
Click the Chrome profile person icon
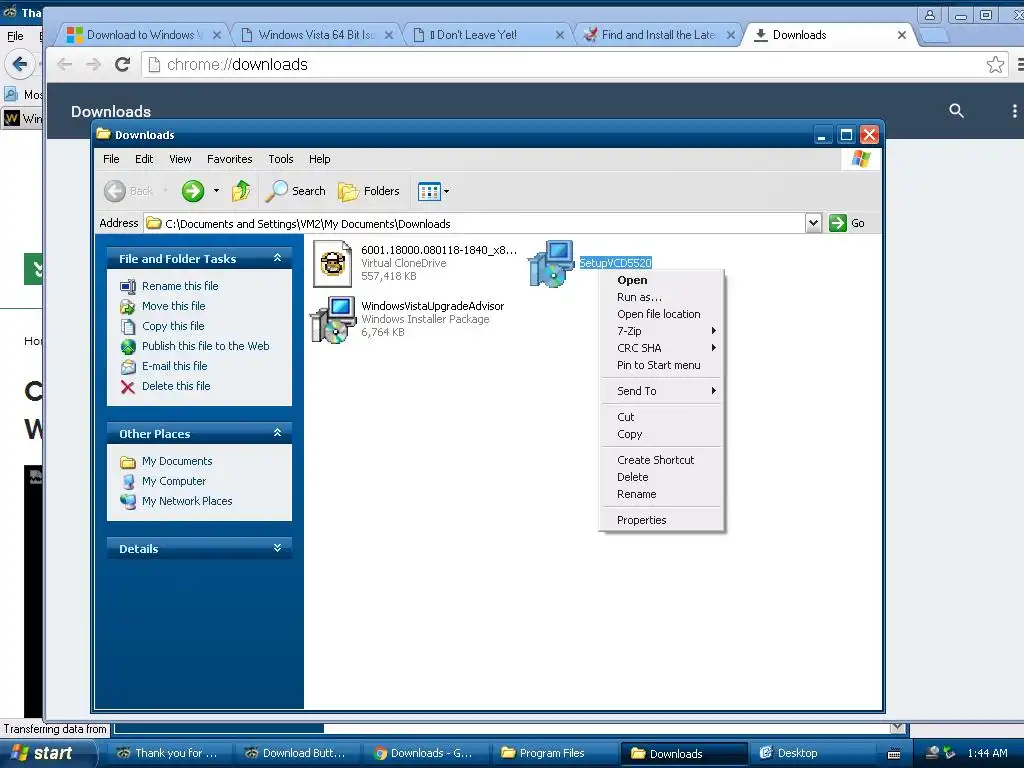click(x=929, y=16)
